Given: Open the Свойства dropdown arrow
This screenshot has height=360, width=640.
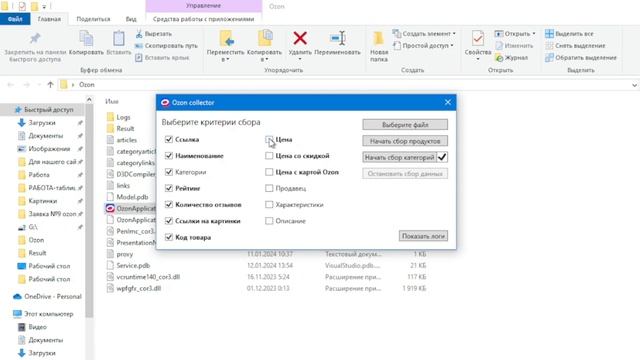Looking at the screenshot, I should click(x=478, y=59).
